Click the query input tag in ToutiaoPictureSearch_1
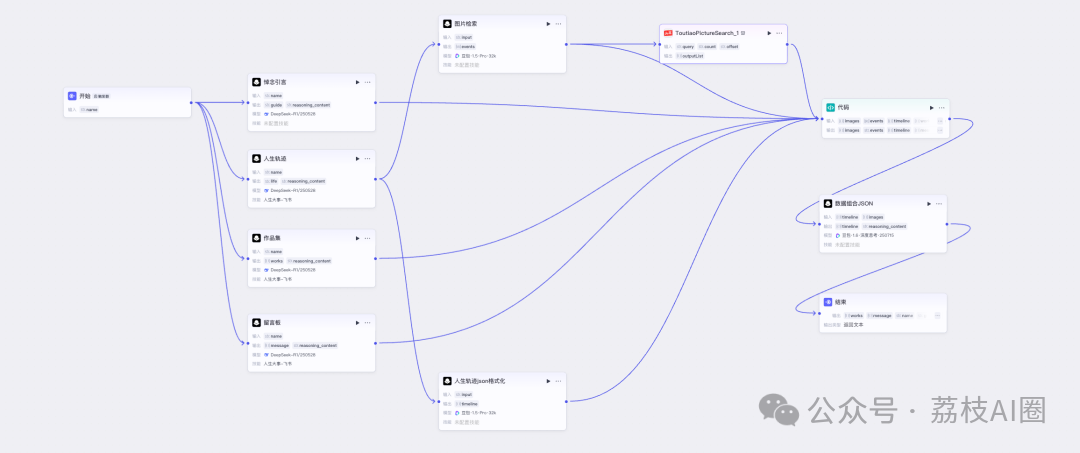 point(685,46)
